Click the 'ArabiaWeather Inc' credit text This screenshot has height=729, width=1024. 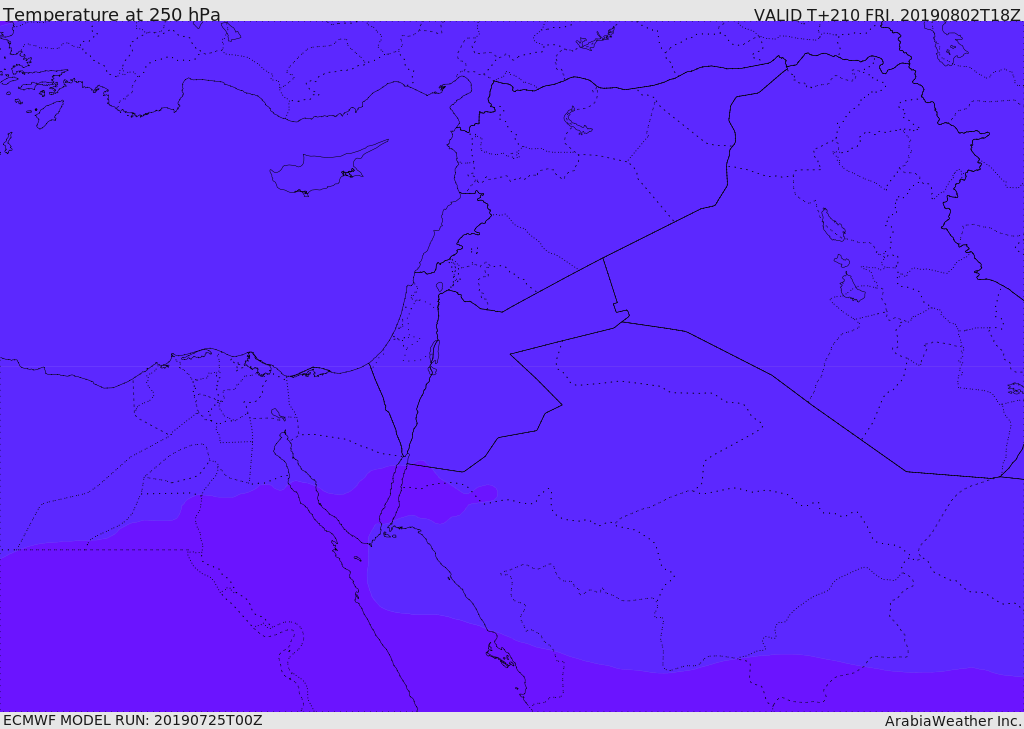(953, 721)
